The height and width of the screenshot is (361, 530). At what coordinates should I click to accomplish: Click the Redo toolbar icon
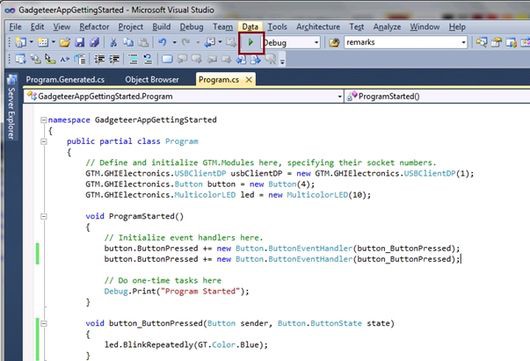point(186,42)
